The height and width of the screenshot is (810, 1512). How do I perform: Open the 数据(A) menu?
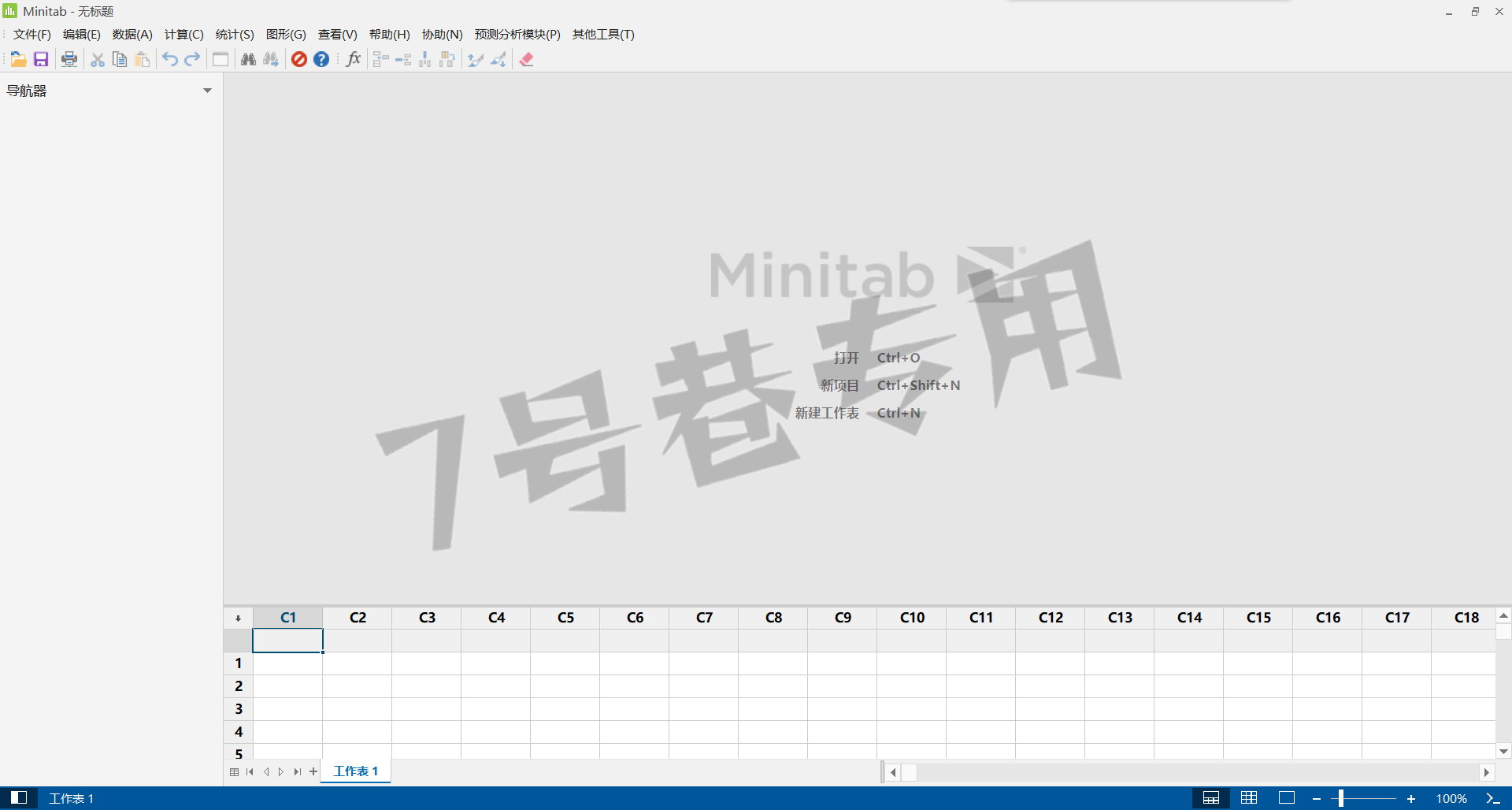pyautogui.click(x=132, y=35)
